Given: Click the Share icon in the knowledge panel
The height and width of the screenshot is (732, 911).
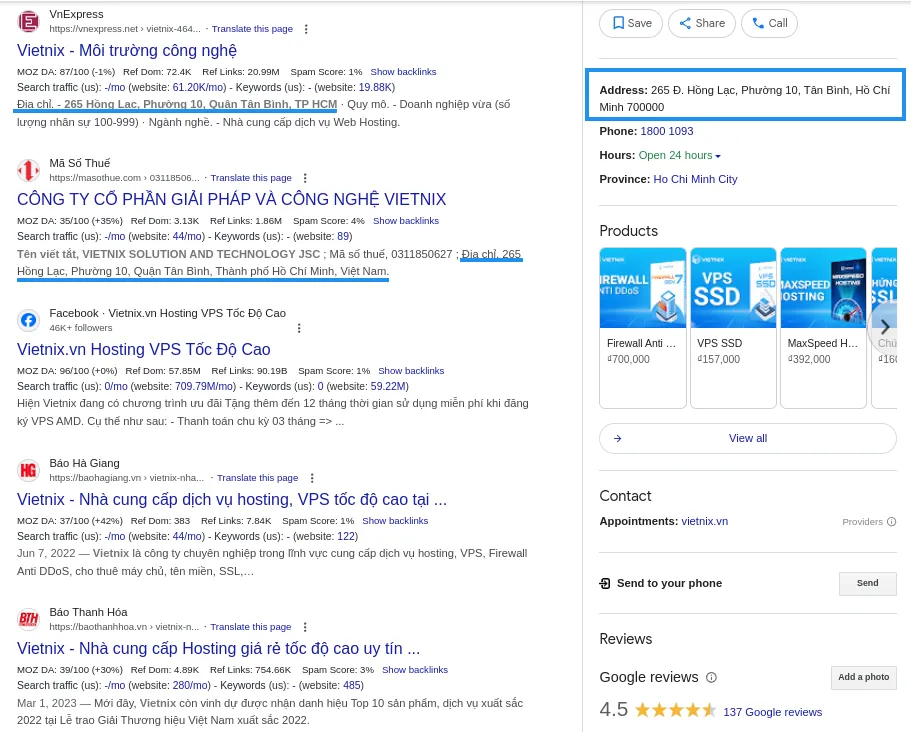Looking at the screenshot, I should 686,23.
